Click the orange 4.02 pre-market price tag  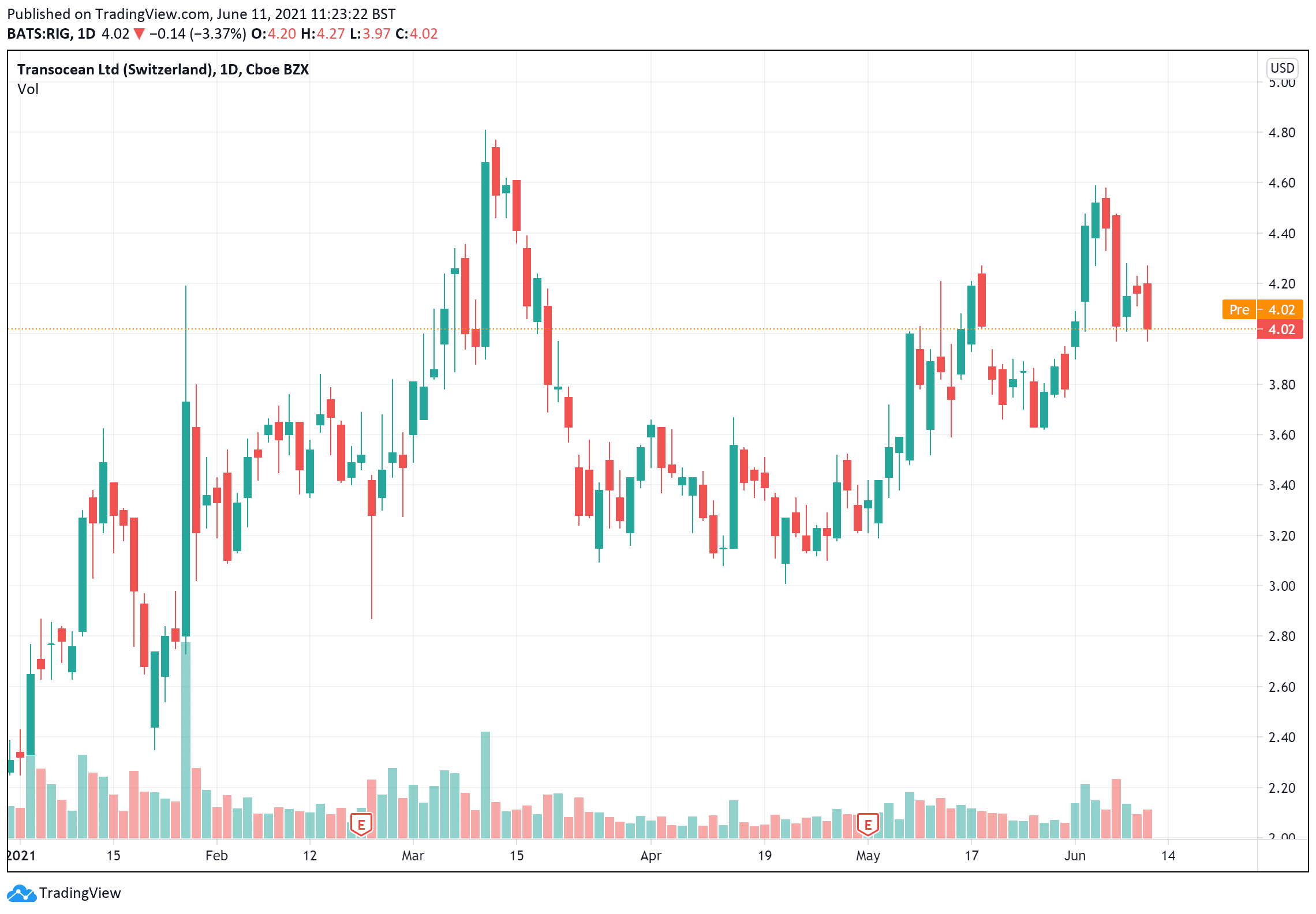(x=1280, y=310)
